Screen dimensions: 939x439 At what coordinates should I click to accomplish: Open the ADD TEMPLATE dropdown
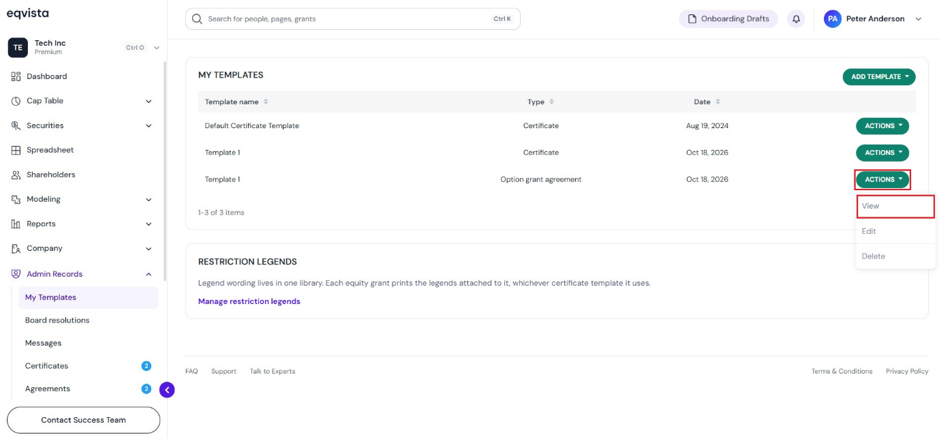click(879, 77)
